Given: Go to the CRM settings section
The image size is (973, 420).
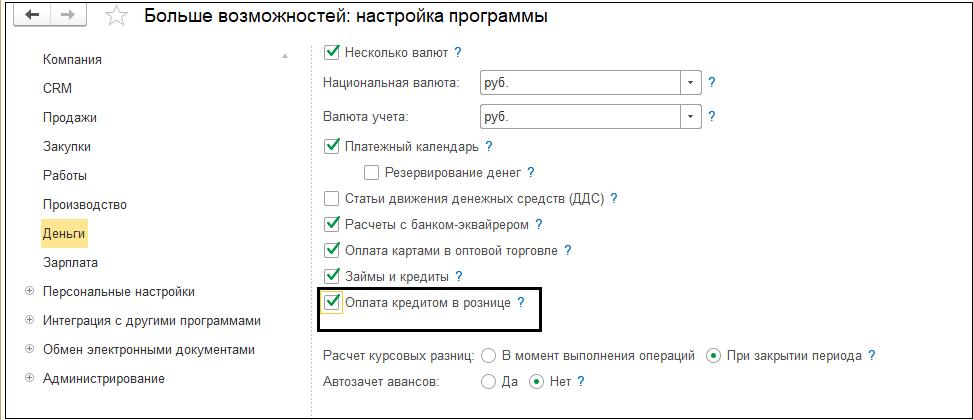Looking at the screenshot, I should click(57, 88).
